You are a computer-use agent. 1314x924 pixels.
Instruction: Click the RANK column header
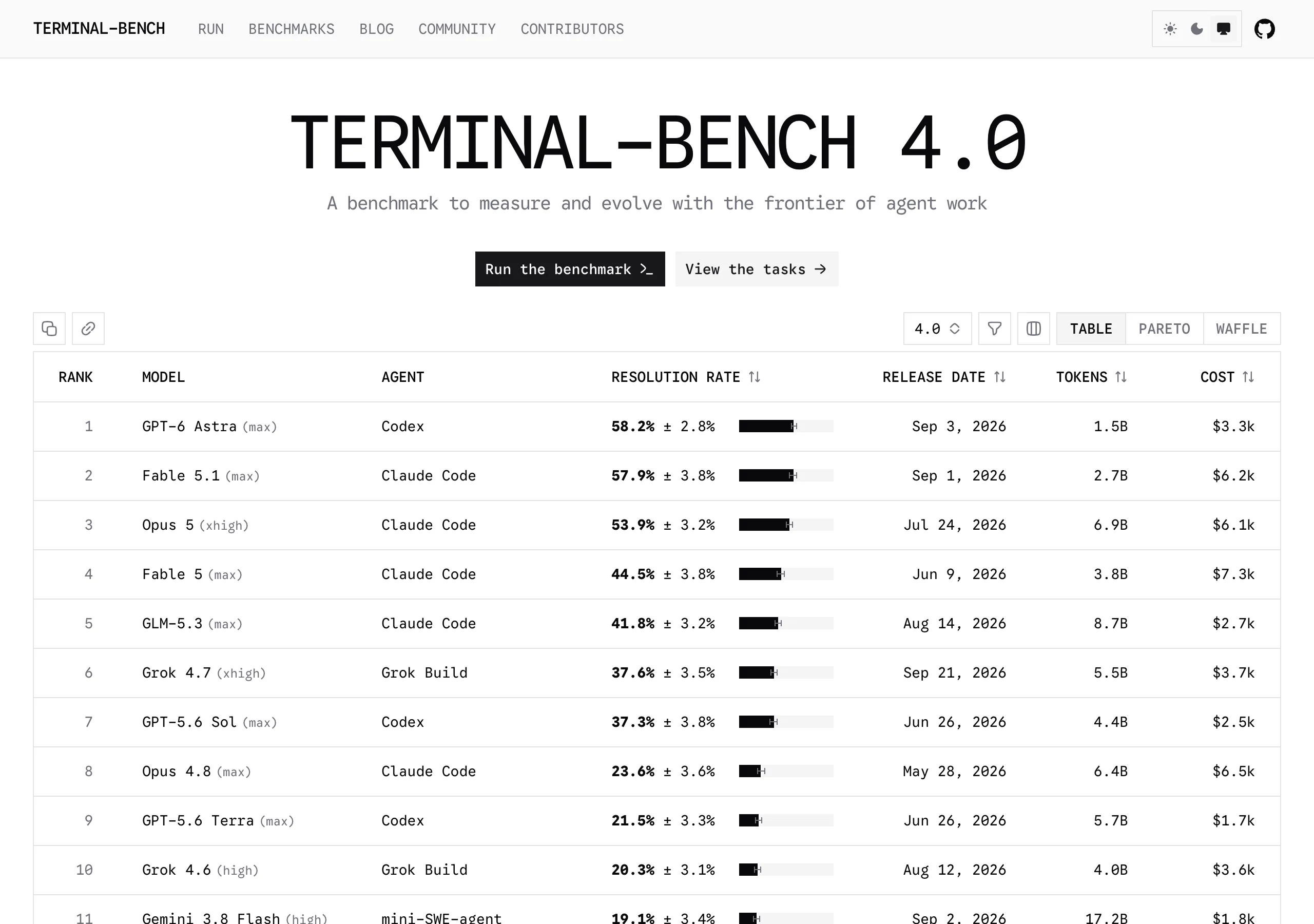75,377
